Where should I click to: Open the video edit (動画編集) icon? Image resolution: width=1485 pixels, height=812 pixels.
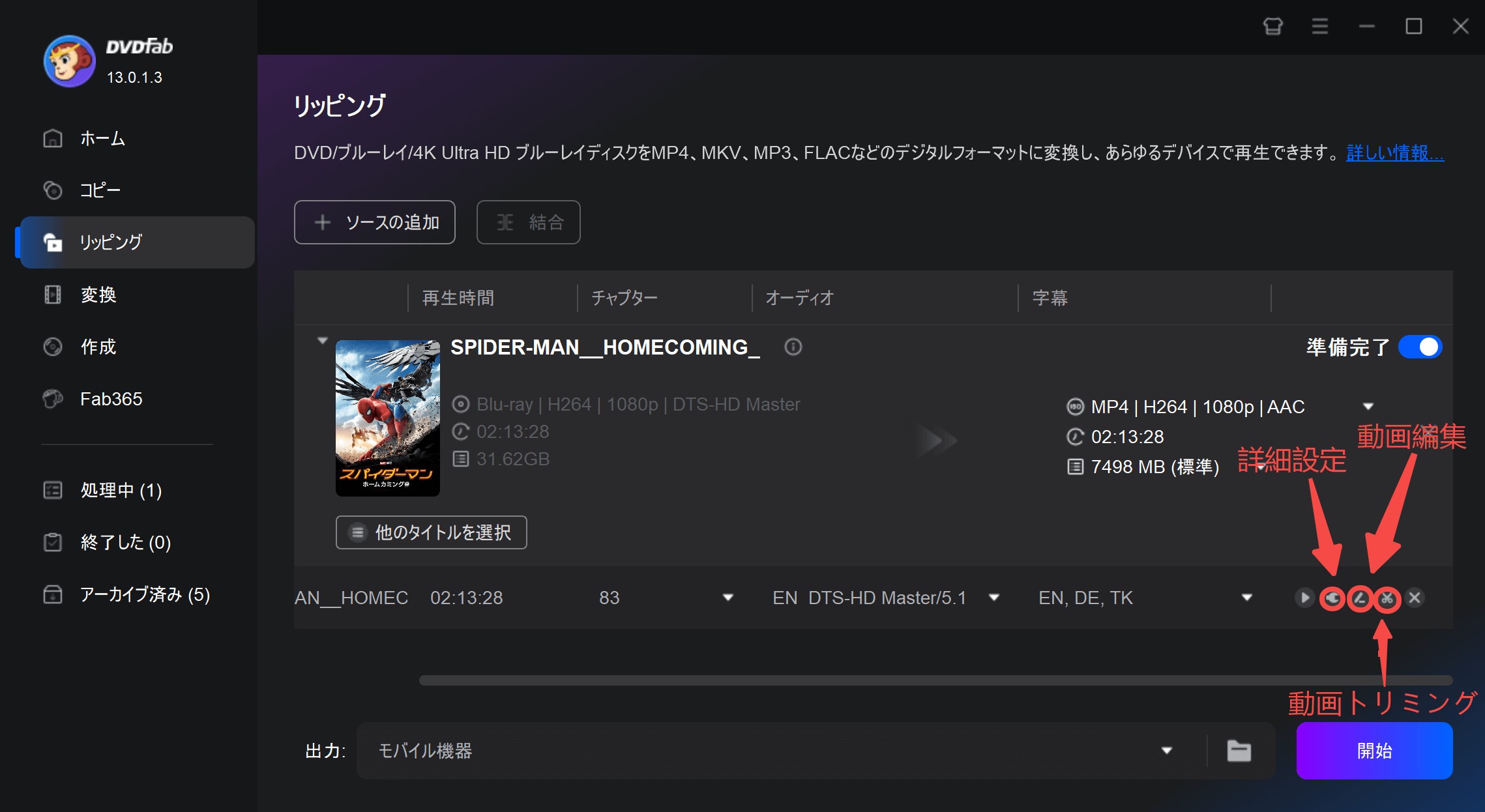(1360, 598)
